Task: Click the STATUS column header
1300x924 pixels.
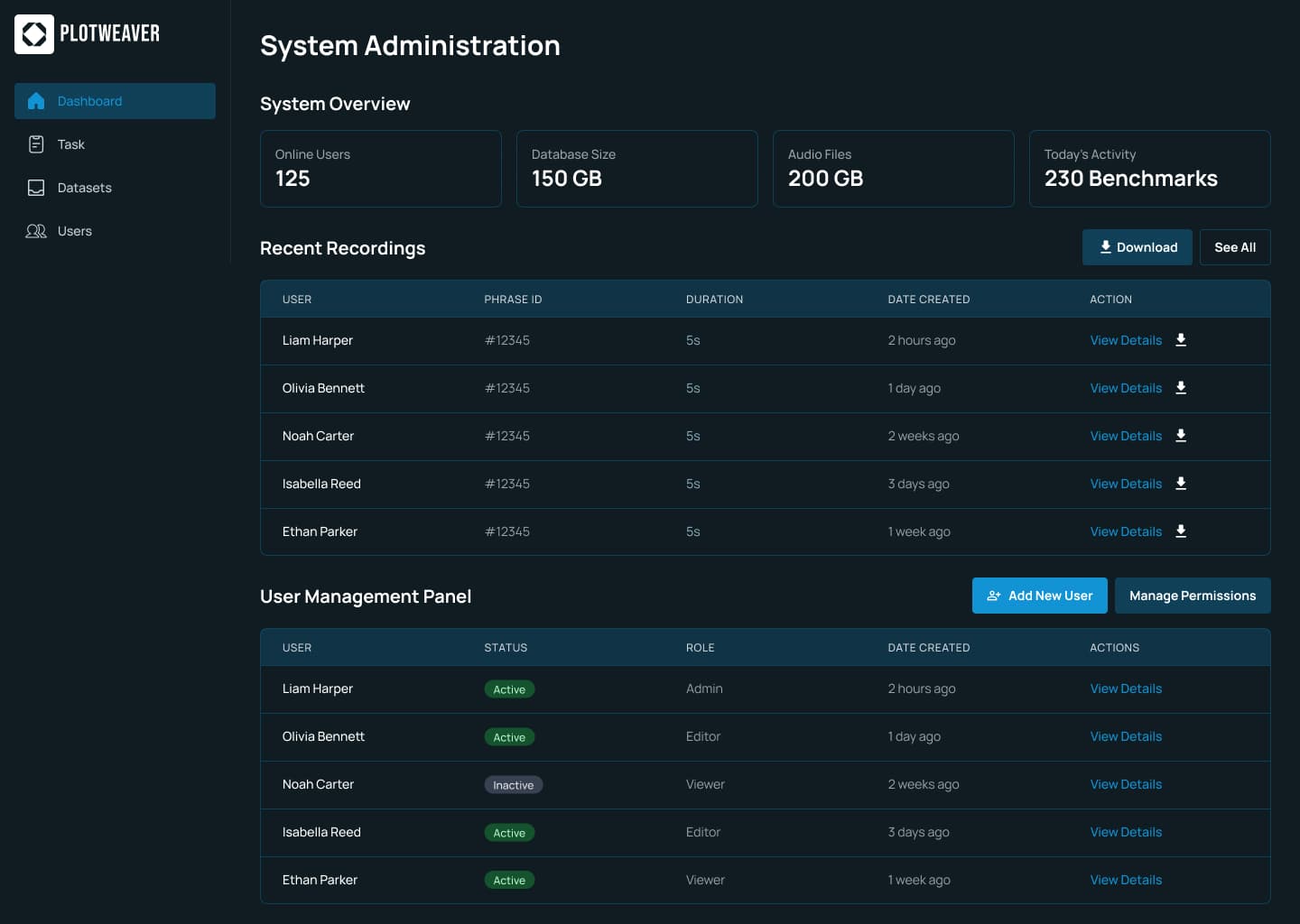Action: [x=506, y=648]
